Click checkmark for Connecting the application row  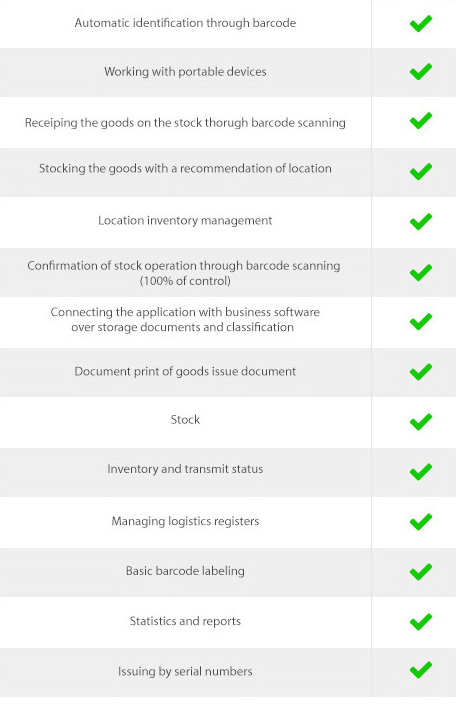pyautogui.click(x=421, y=322)
